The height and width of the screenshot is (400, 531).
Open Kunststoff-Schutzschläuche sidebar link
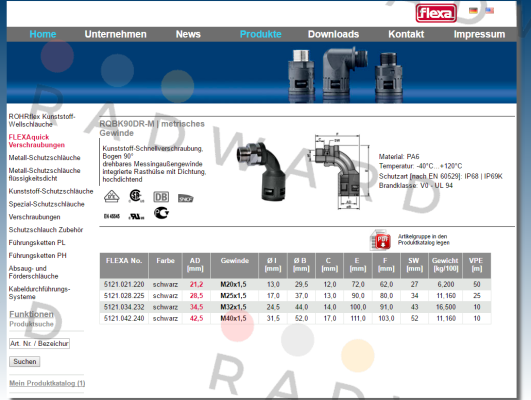pos(51,191)
